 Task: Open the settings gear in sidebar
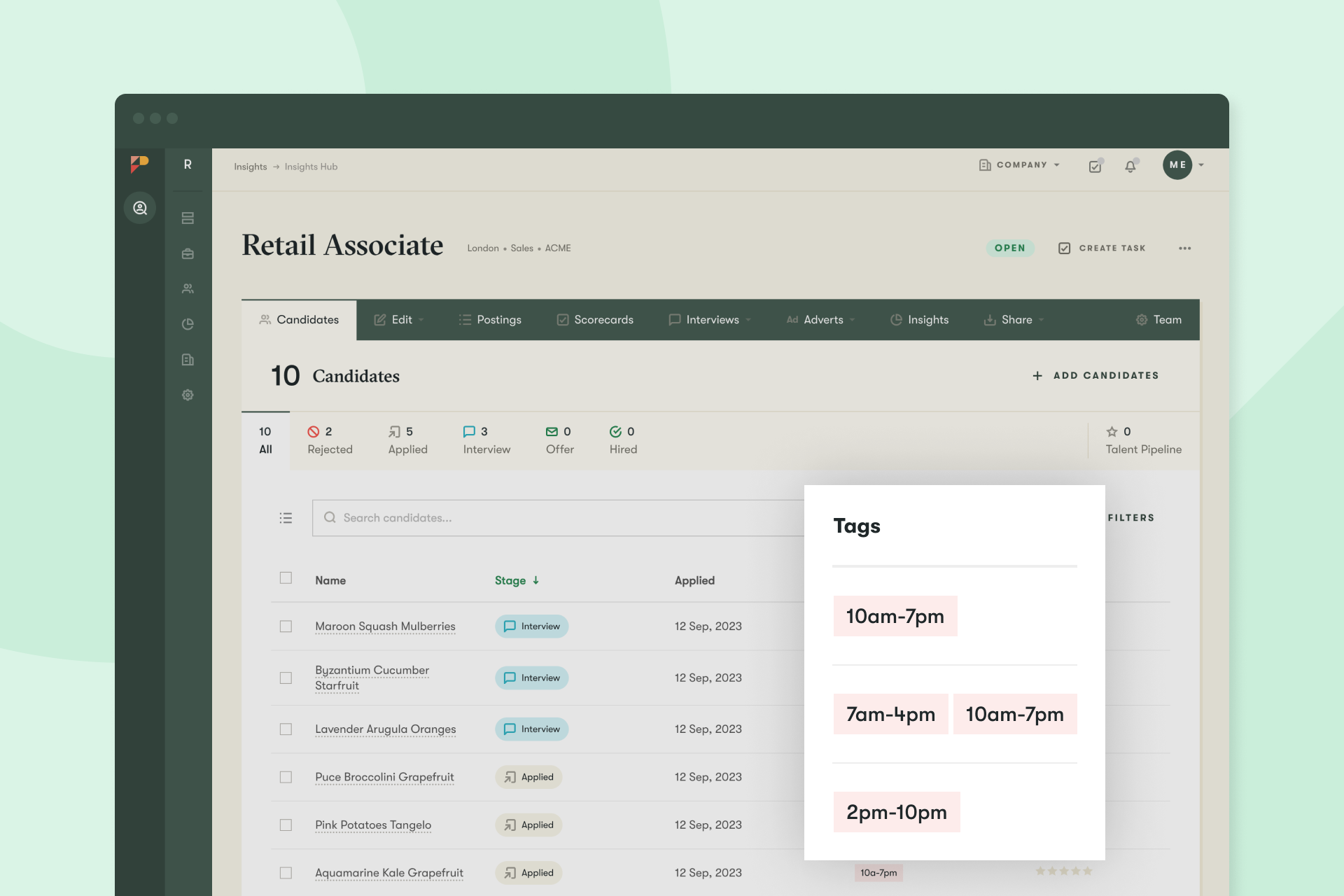coord(188,395)
